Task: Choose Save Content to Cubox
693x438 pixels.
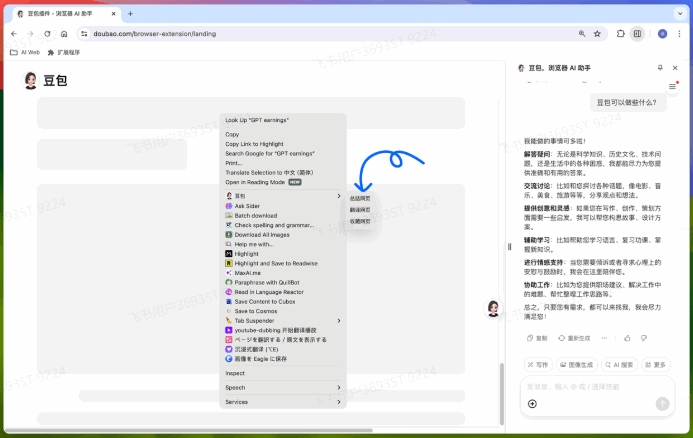Action: [283, 301]
